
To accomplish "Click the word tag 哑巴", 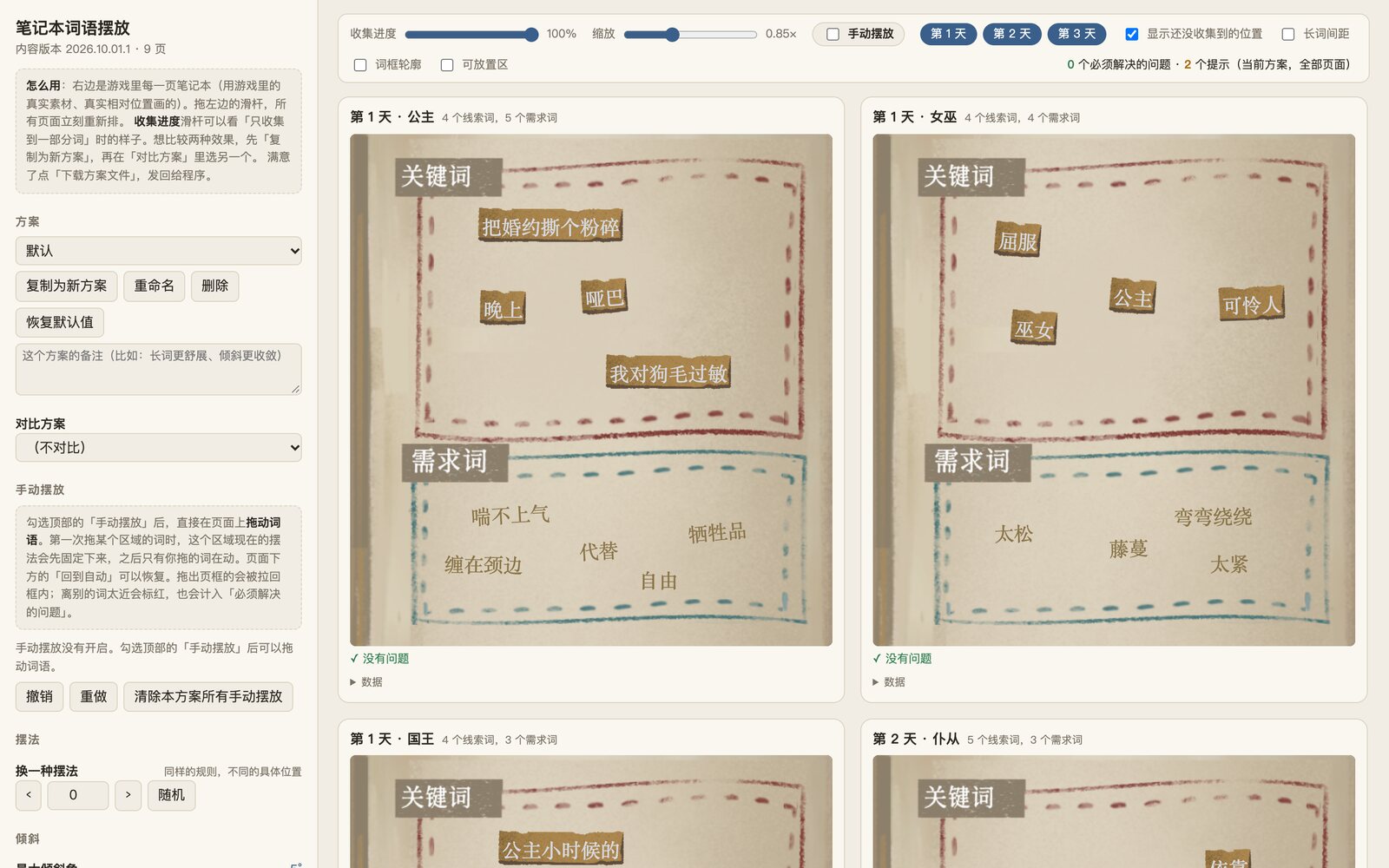I will tap(604, 298).
